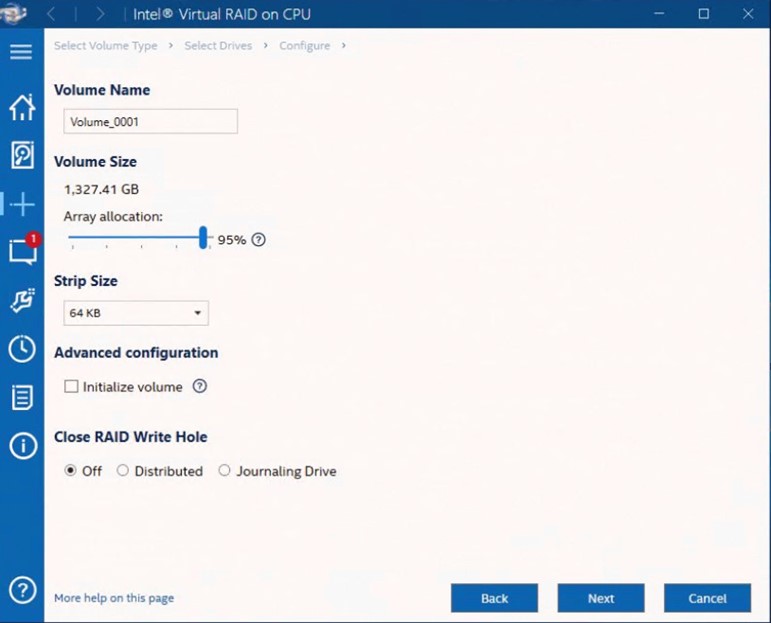Minimize the window
Viewport: 771px width, 623px height.
(x=659, y=14)
